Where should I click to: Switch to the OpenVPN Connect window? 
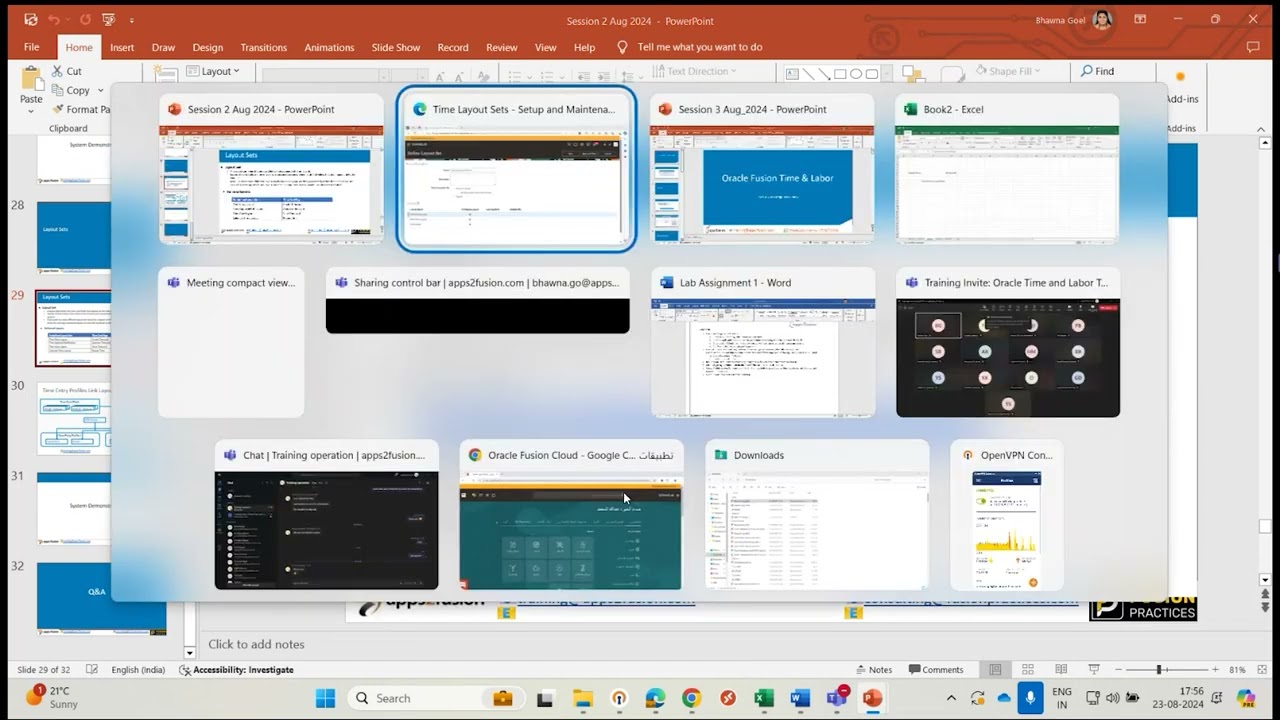1007,515
